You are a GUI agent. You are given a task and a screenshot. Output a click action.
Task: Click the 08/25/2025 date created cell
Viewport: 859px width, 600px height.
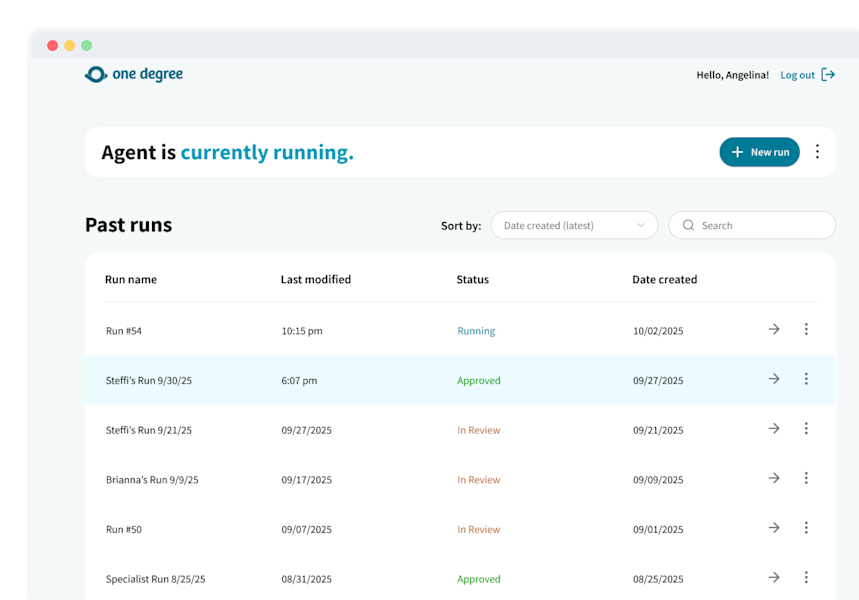(658, 579)
